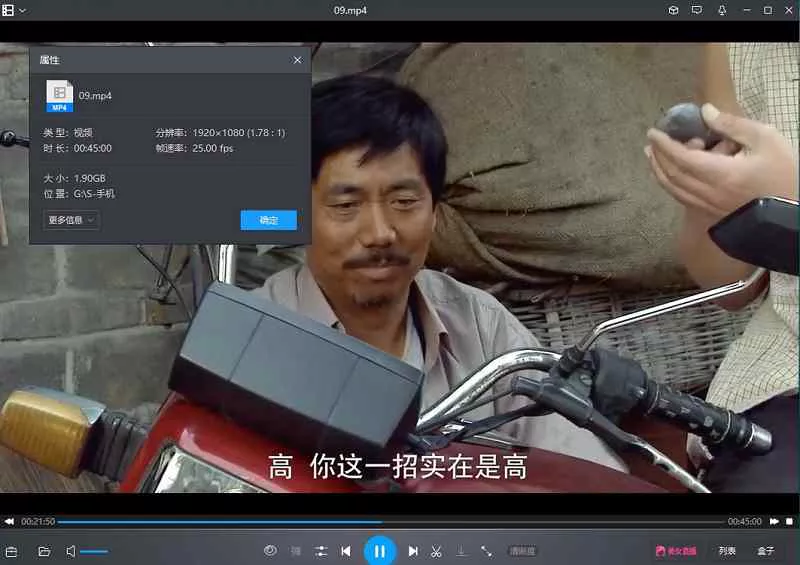800x565 pixels.
Task: Enter fullscreen with the expand arrows icon
Action: [486, 551]
